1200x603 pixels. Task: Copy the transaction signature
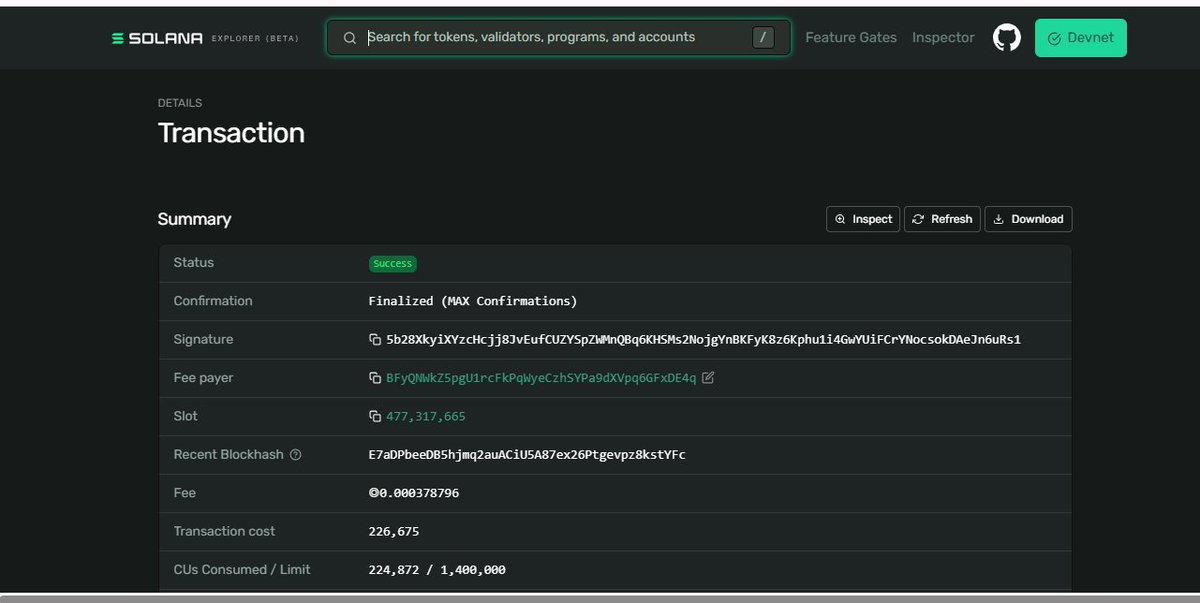pyautogui.click(x=375, y=340)
